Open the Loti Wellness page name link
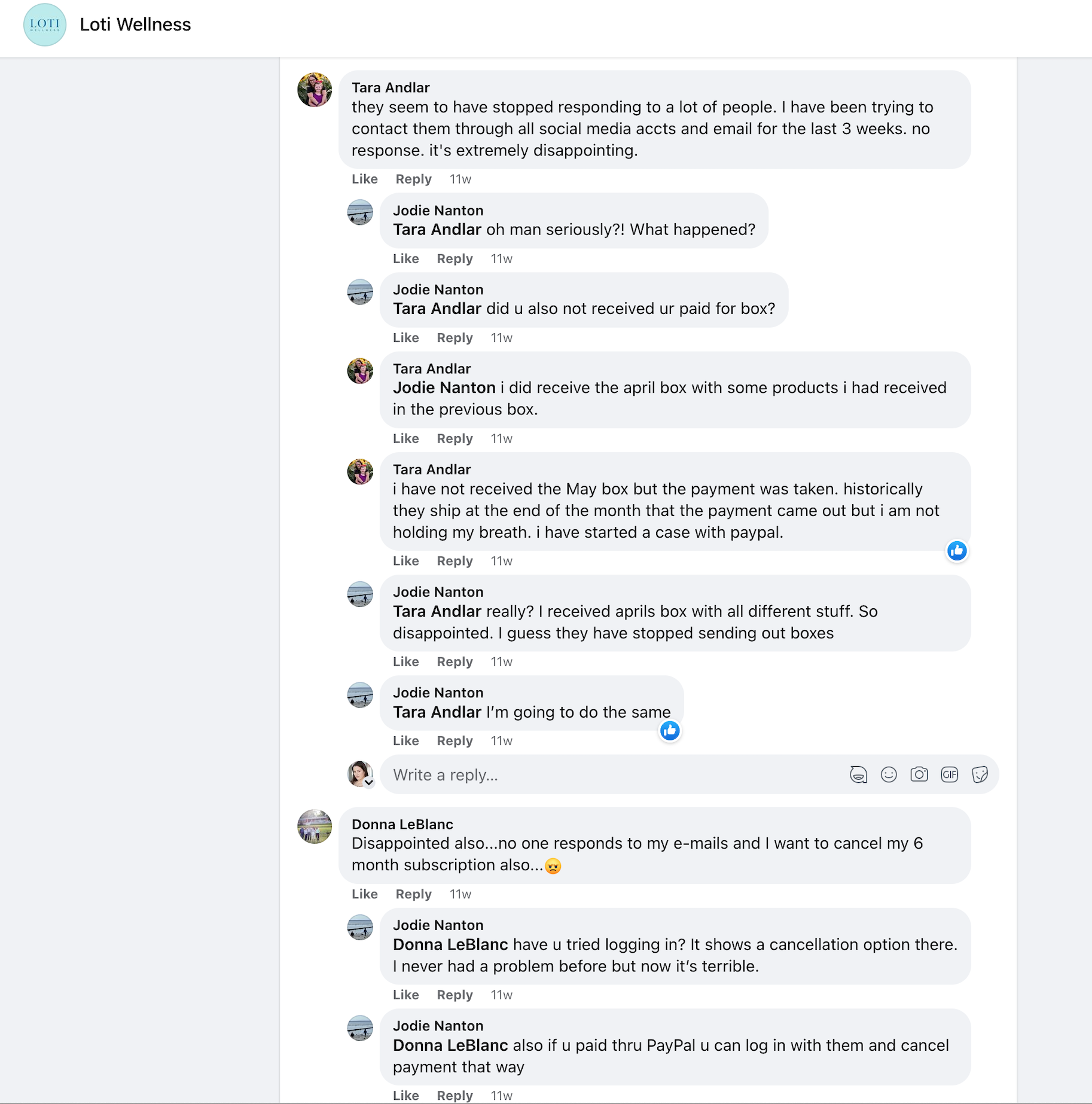The width and height of the screenshot is (1092, 1104). pyautogui.click(x=136, y=25)
